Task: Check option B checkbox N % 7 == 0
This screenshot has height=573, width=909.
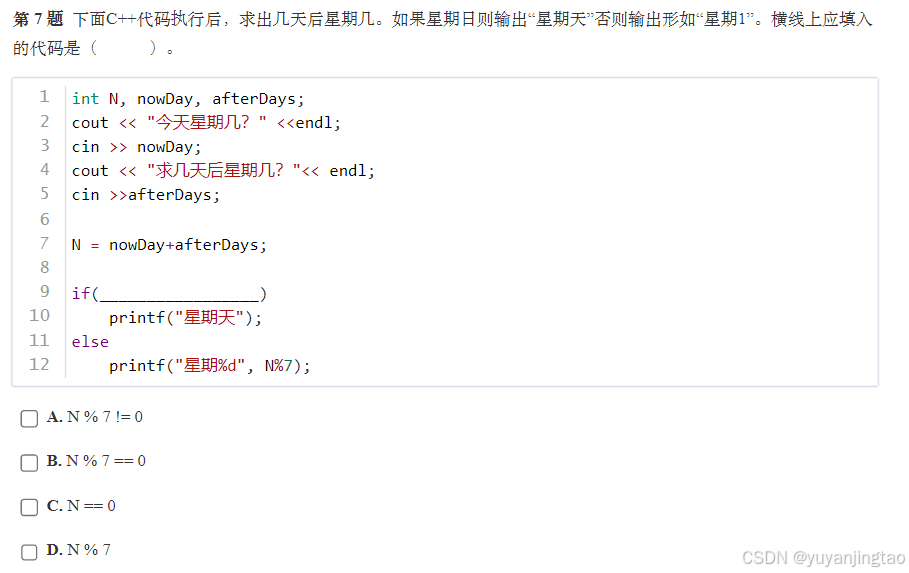Action: (29, 462)
